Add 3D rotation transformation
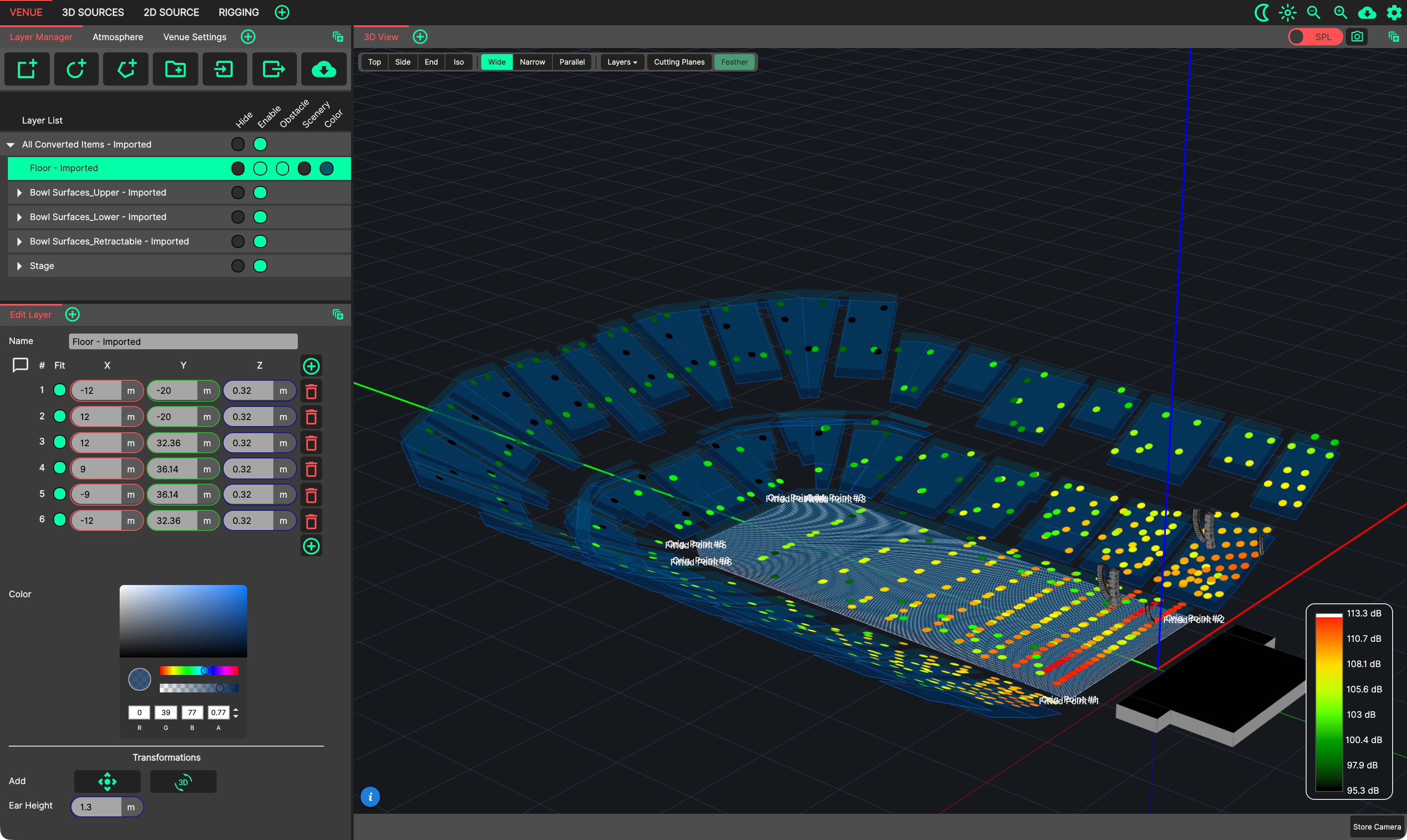 [x=183, y=781]
